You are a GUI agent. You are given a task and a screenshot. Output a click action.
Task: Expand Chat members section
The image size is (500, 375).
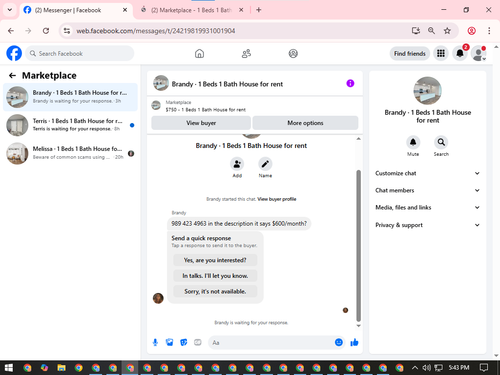[x=427, y=190]
